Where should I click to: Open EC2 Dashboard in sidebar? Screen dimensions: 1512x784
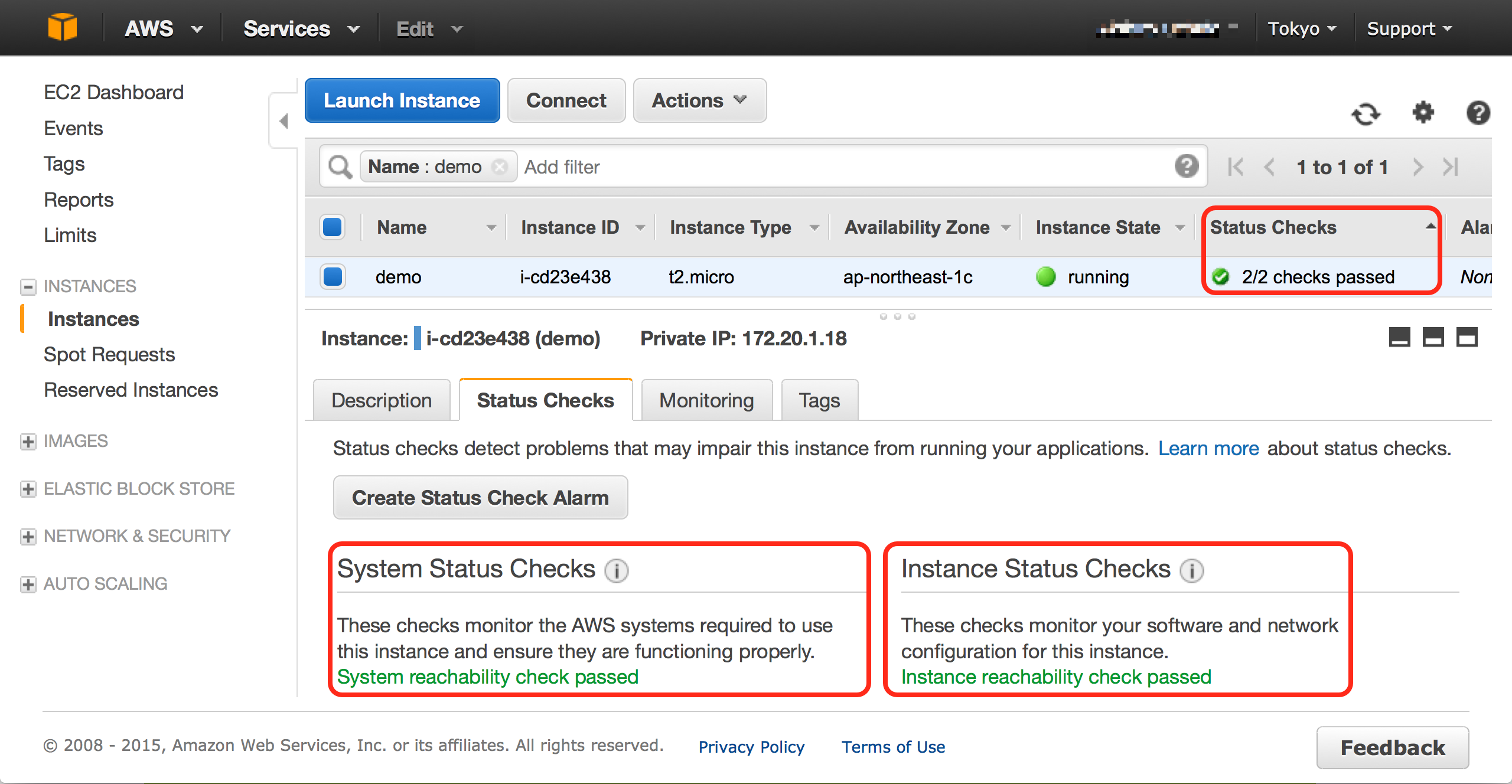[x=114, y=92]
